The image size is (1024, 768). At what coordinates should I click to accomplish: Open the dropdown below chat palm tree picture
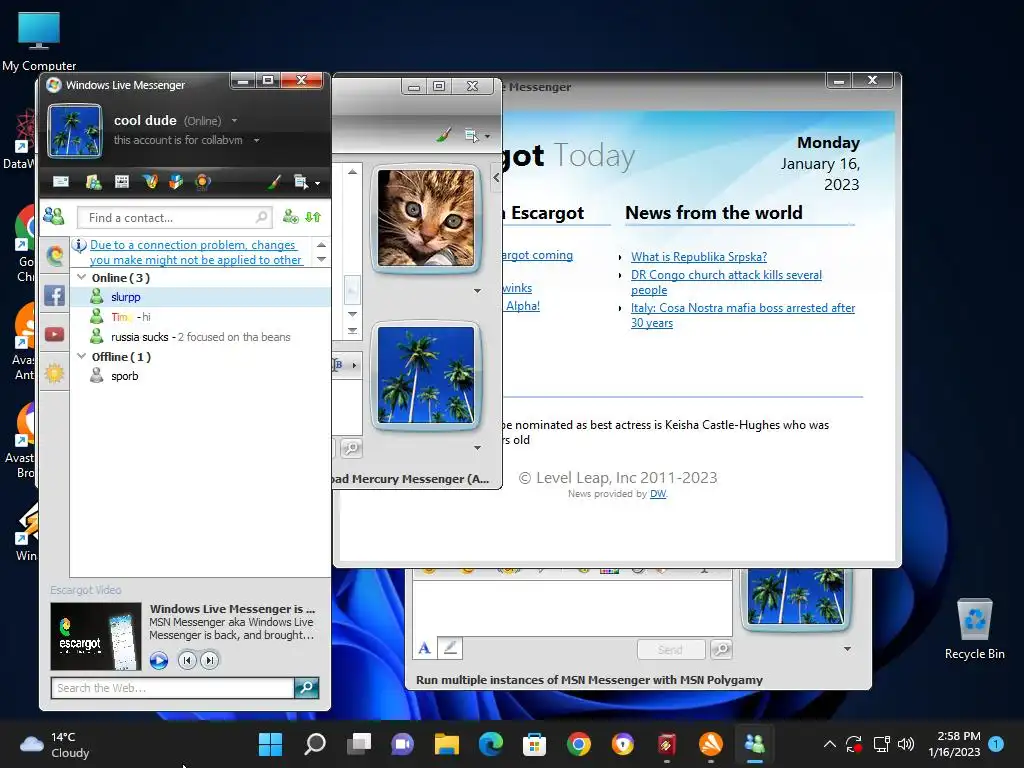(x=477, y=448)
